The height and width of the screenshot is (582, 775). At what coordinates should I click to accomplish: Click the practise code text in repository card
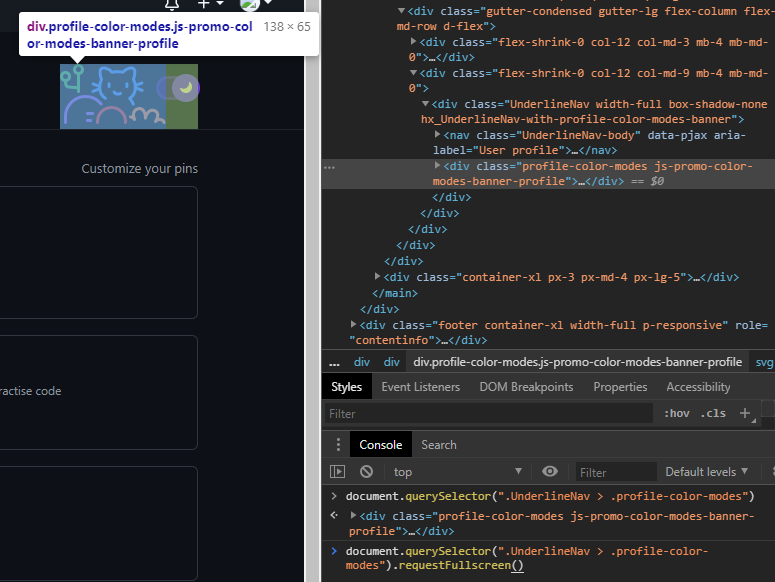click(31, 391)
